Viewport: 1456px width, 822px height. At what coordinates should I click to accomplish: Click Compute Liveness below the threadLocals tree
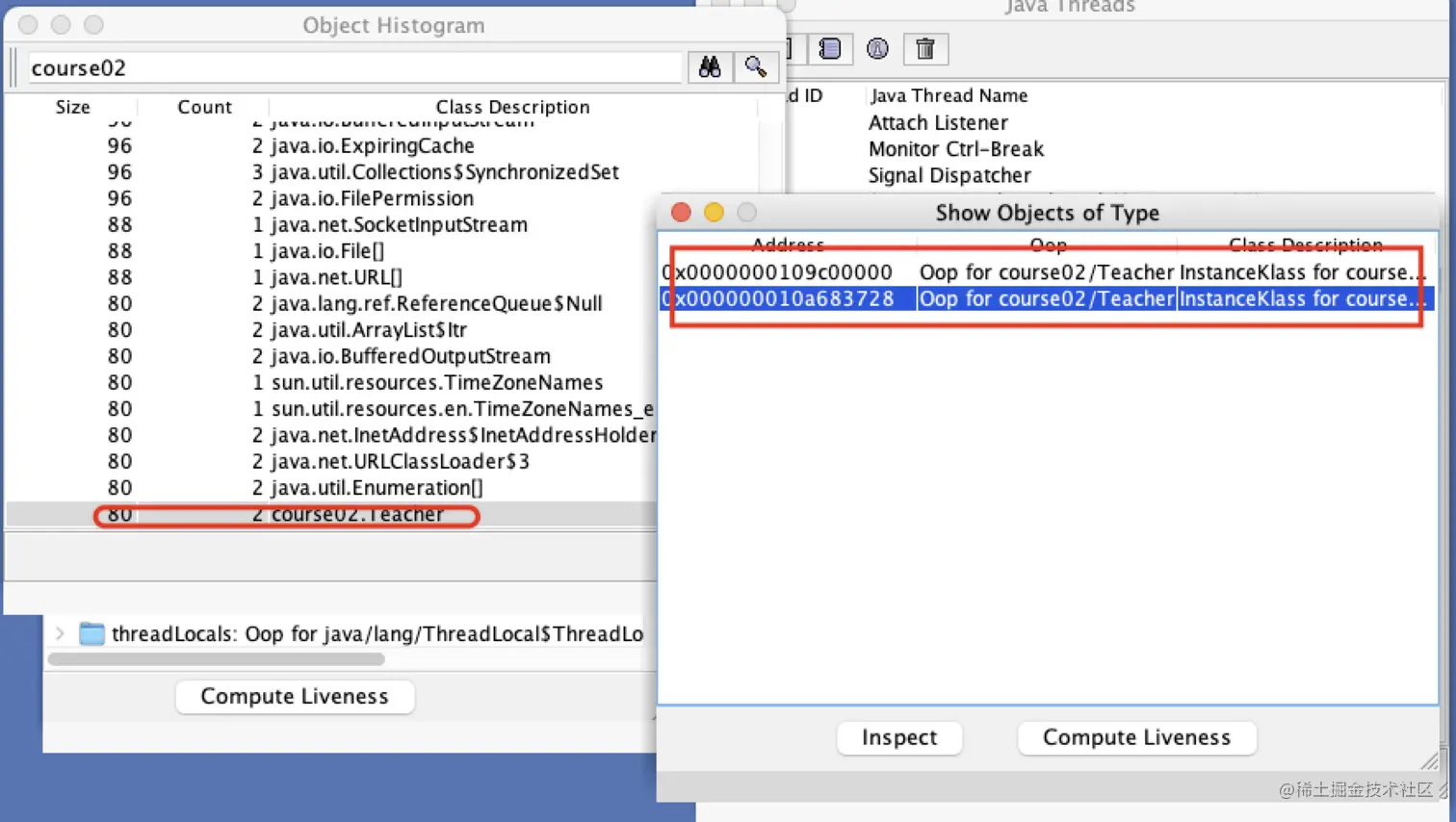(x=295, y=696)
